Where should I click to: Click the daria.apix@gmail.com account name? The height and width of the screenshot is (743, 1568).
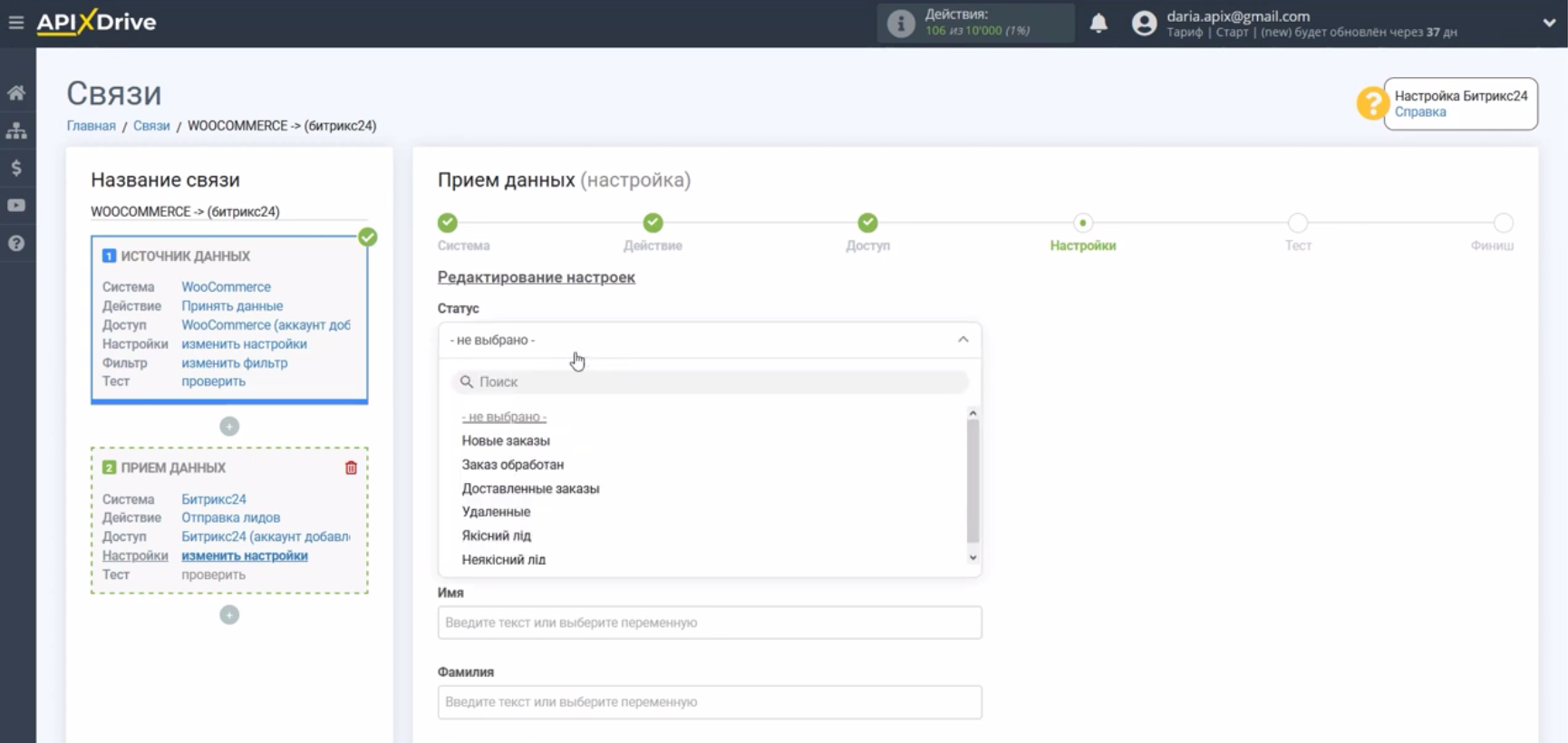[1238, 16]
